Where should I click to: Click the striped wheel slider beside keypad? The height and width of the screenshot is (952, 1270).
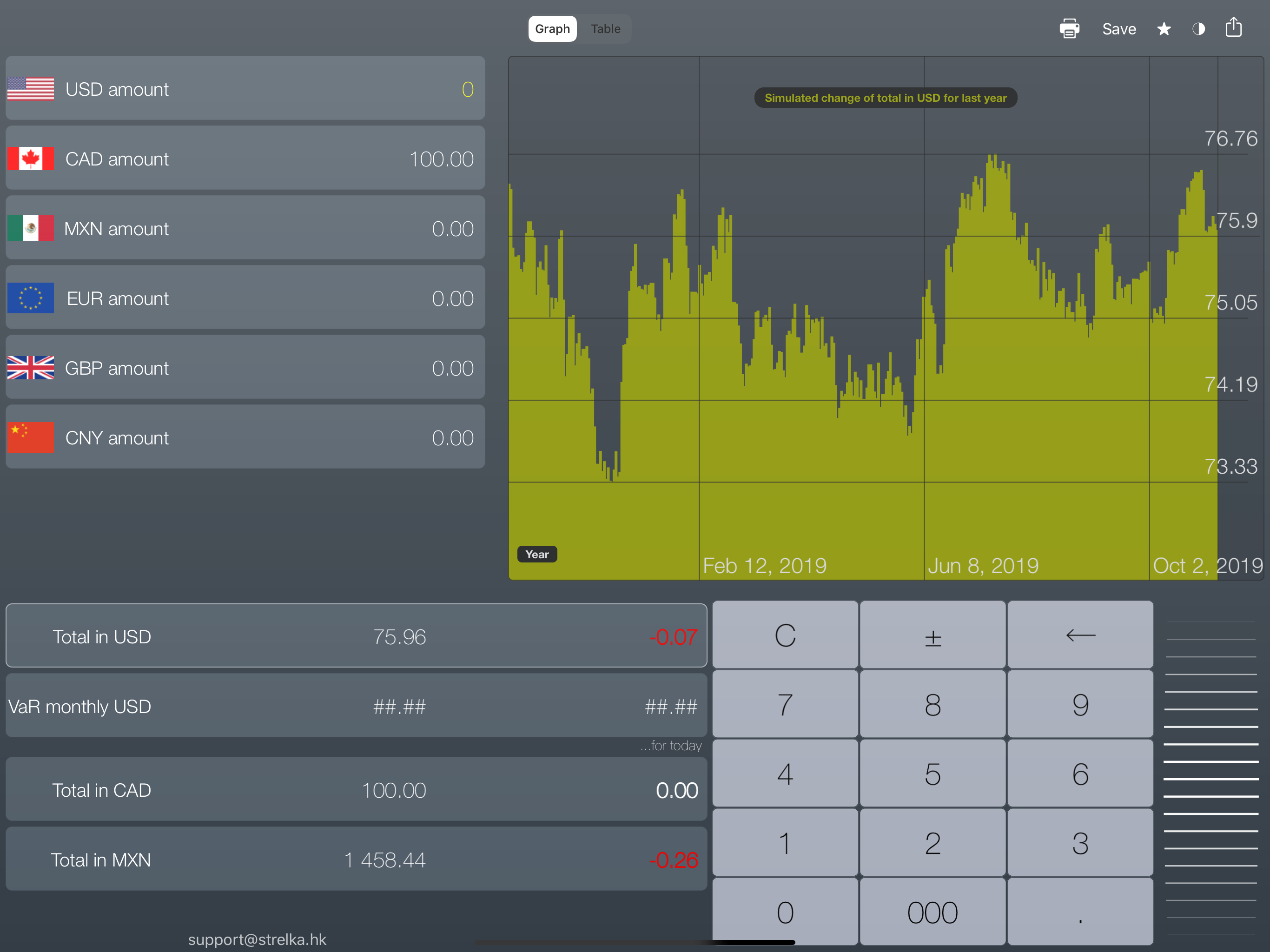click(1211, 778)
